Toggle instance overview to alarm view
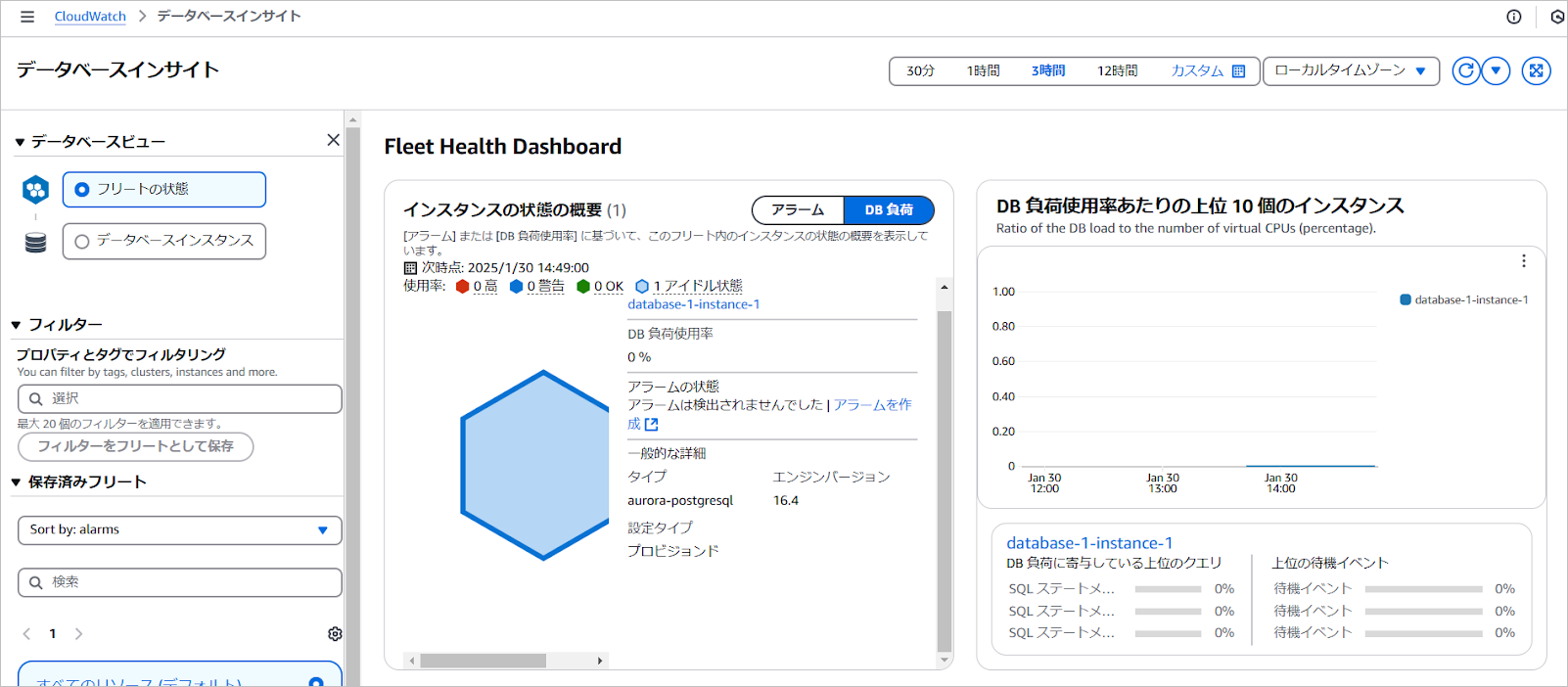Screen dimensions: 1568x687 coord(798,210)
